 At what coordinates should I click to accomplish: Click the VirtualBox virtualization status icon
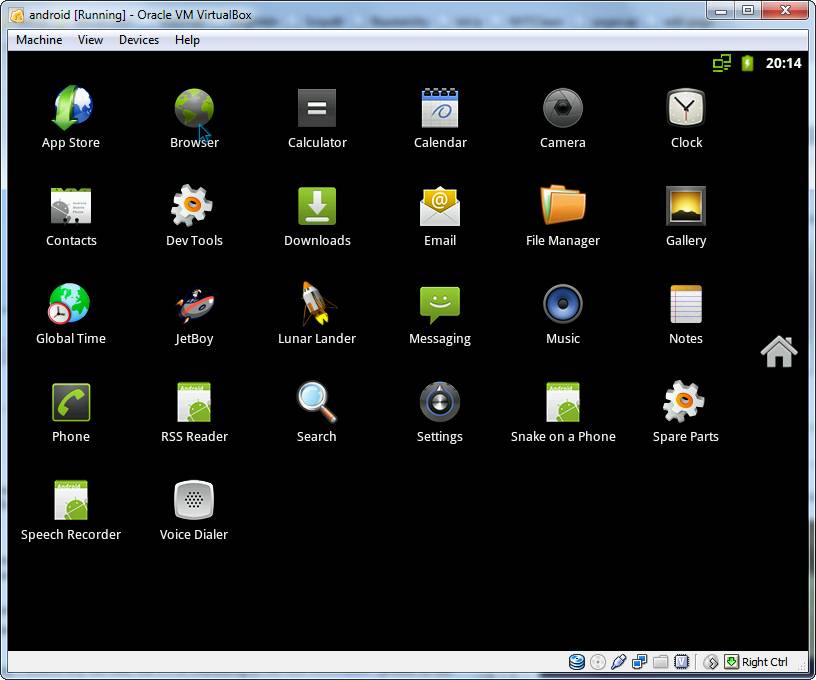[x=681, y=662]
